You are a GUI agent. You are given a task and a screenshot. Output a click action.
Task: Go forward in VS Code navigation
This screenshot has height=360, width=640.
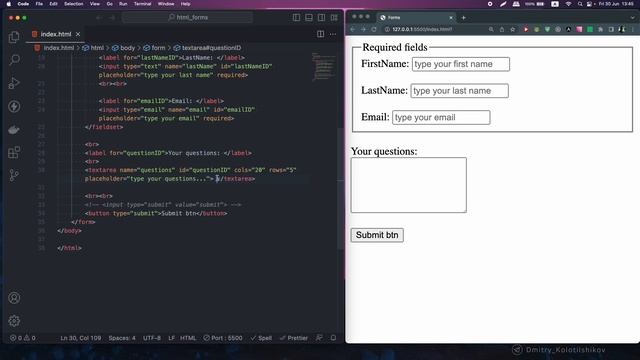[x=112, y=18]
